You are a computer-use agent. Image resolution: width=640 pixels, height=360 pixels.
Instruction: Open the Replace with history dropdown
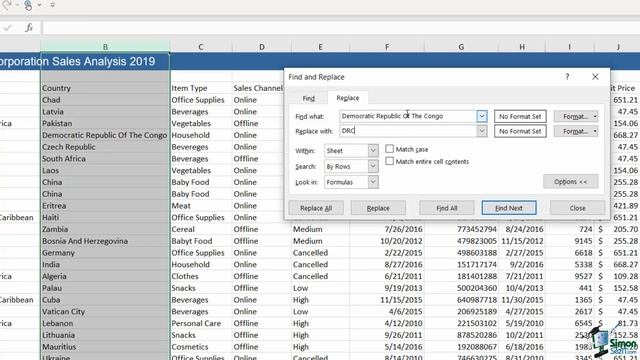pyautogui.click(x=482, y=131)
